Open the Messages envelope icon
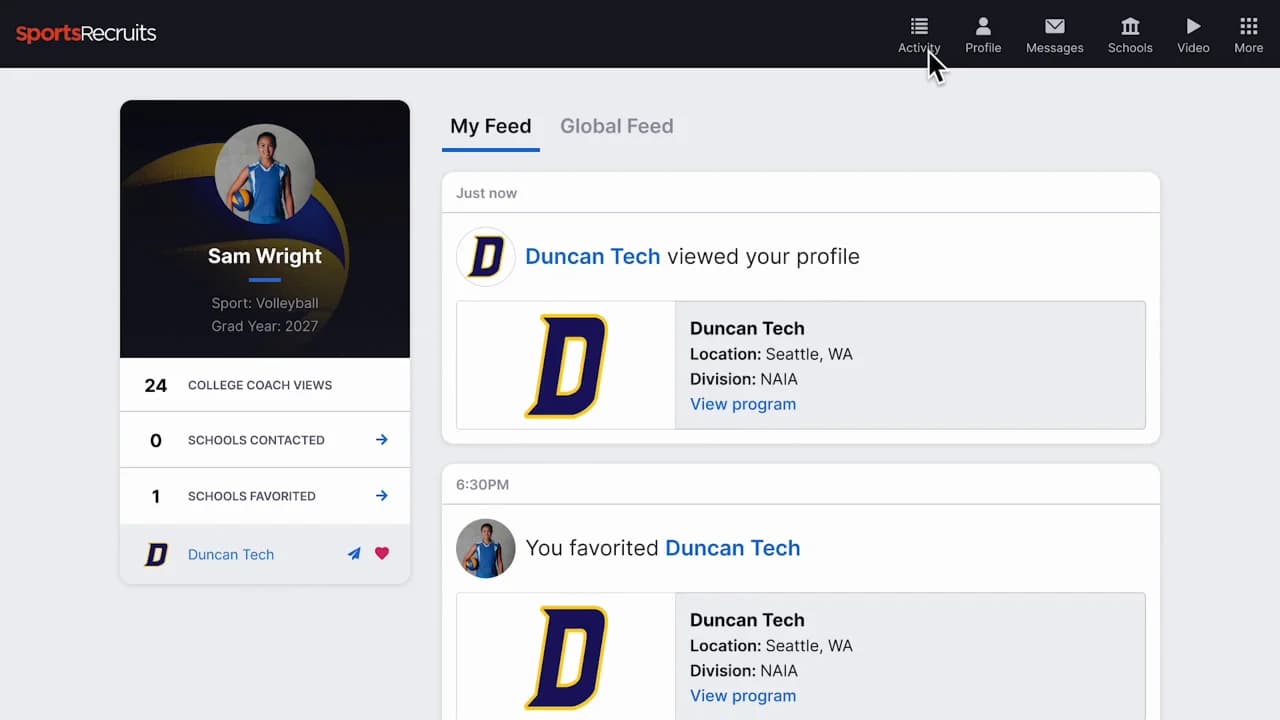The image size is (1280, 720). pyautogui.click(x=1055, y=26)
